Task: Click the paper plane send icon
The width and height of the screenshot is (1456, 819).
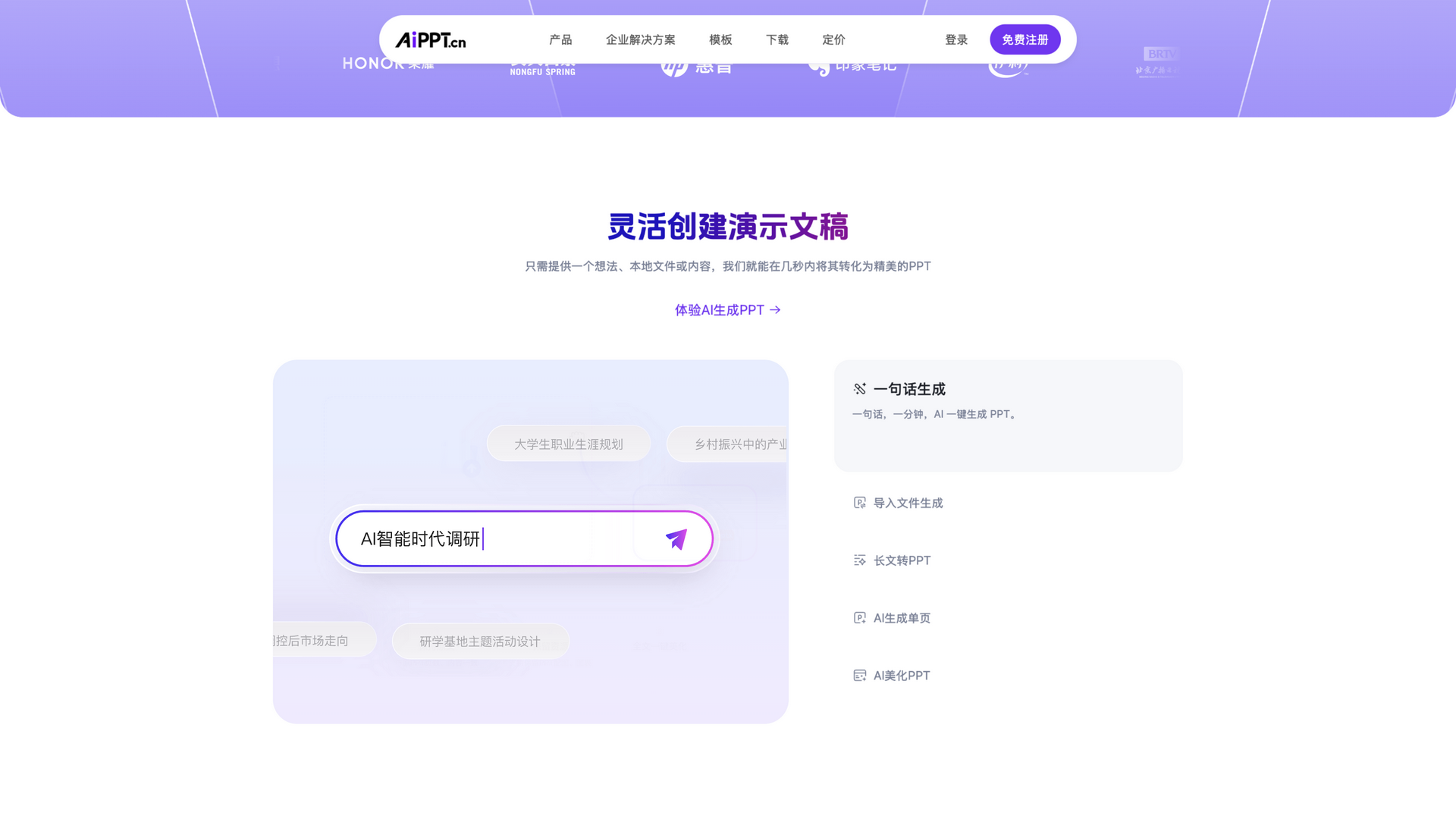Action: [676, 539]
